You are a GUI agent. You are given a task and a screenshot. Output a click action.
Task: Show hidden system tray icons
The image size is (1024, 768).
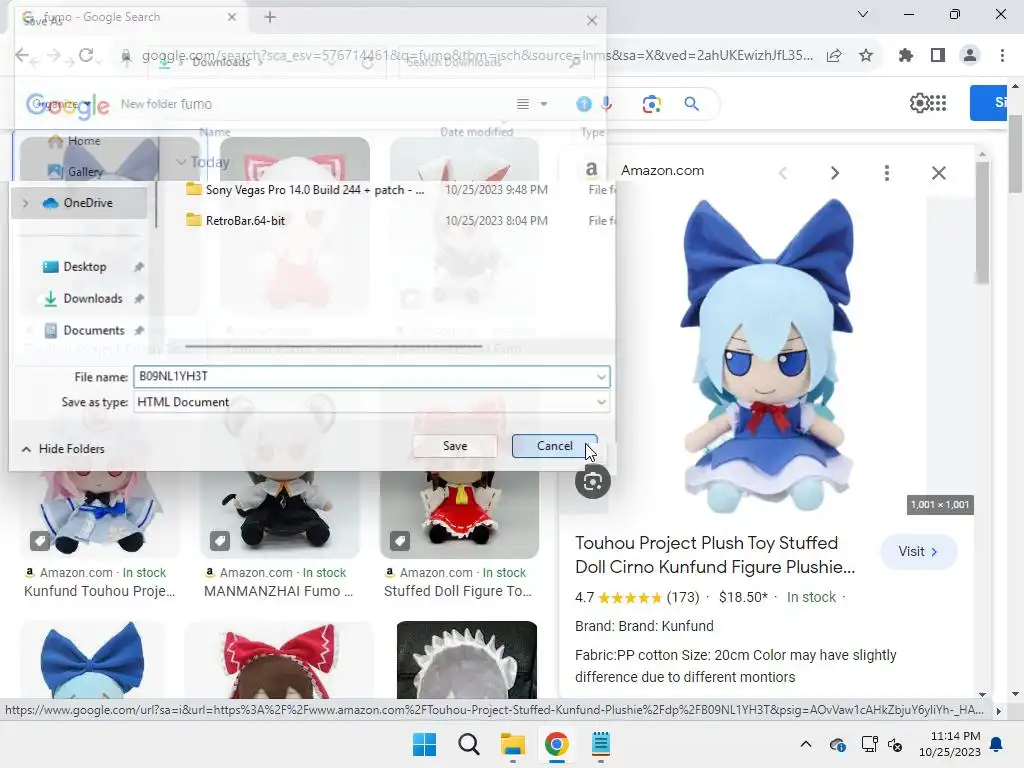coord(806,744)
